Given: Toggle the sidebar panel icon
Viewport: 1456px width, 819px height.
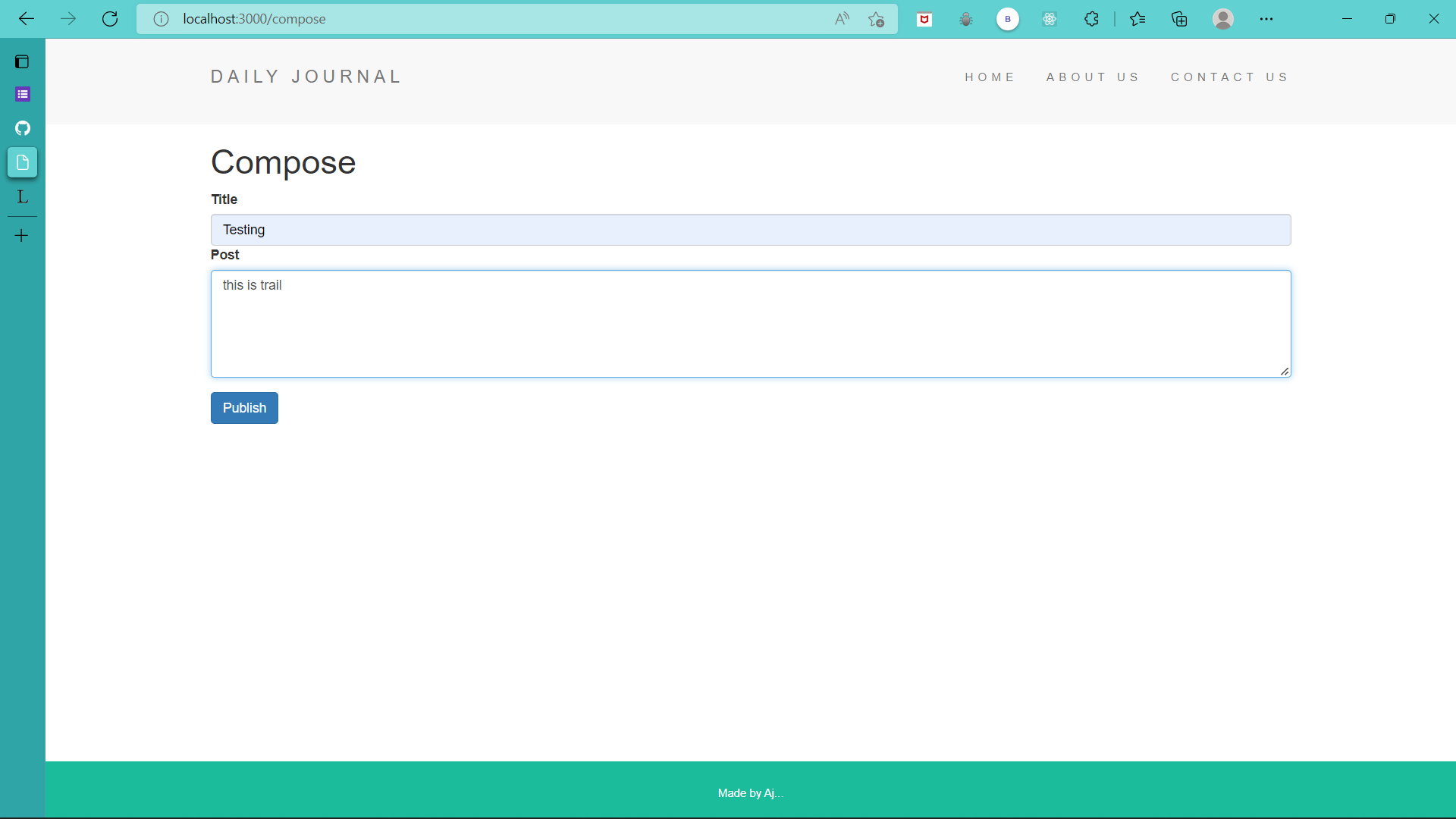Looking at the screenshot, I should pos(22,61).
